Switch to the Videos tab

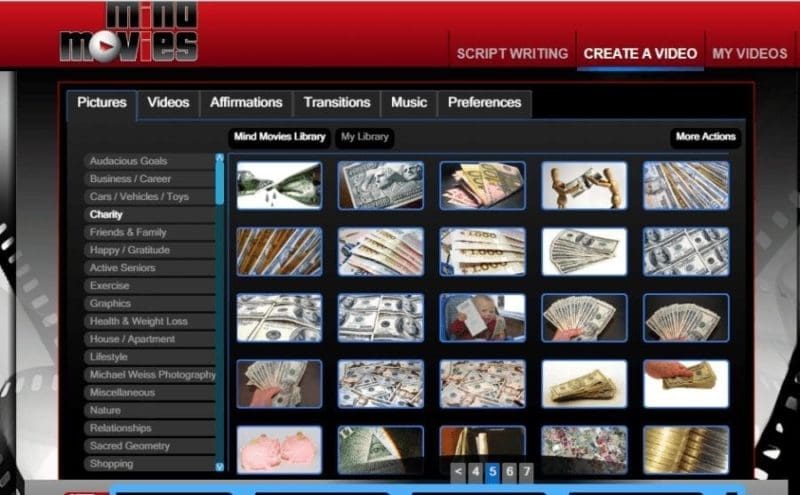pos(168,103)
